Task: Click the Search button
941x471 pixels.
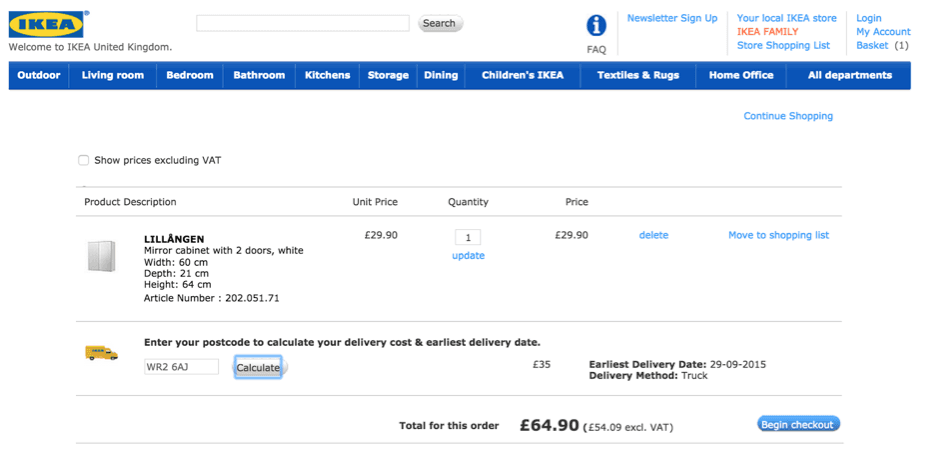Action: (440, 23)
